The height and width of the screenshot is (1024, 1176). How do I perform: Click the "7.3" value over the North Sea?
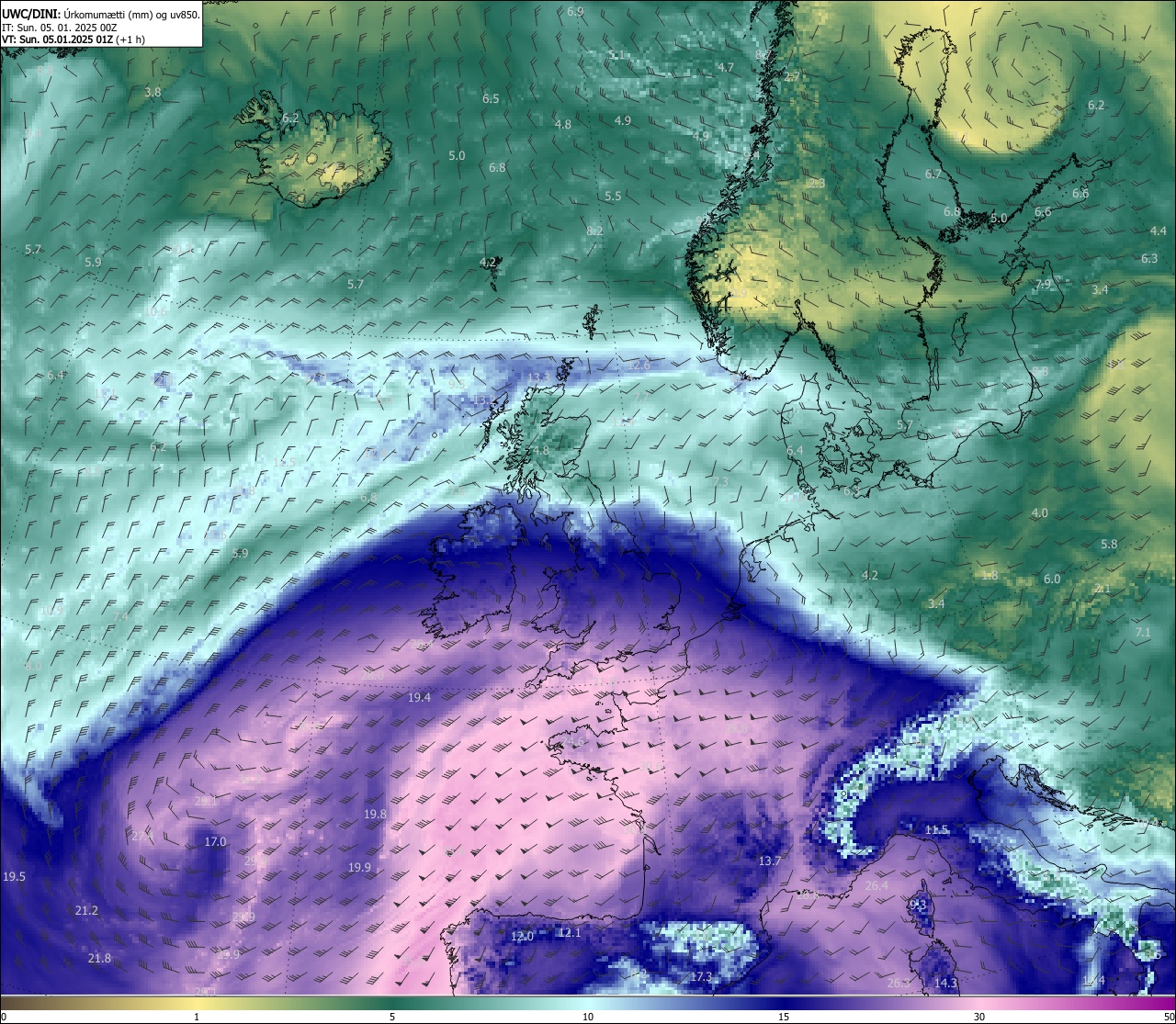tap(719, 482)
